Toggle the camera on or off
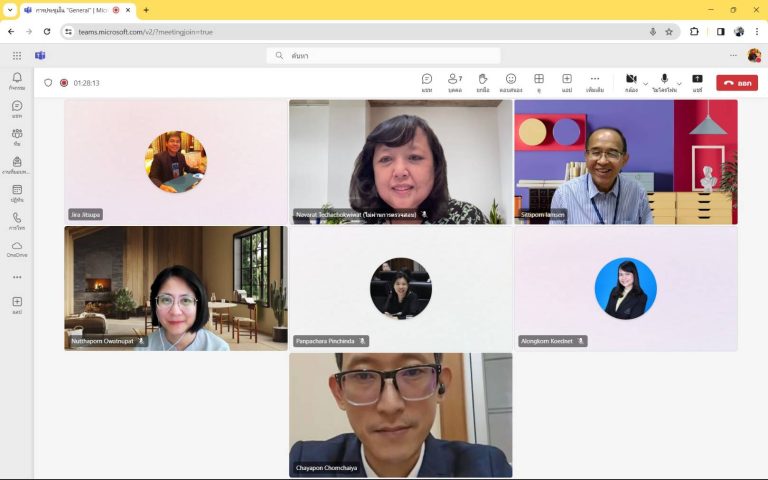Image resolution: width=768 pixels, height=480 pixels. pyautogui.click(x=631, y=81)
